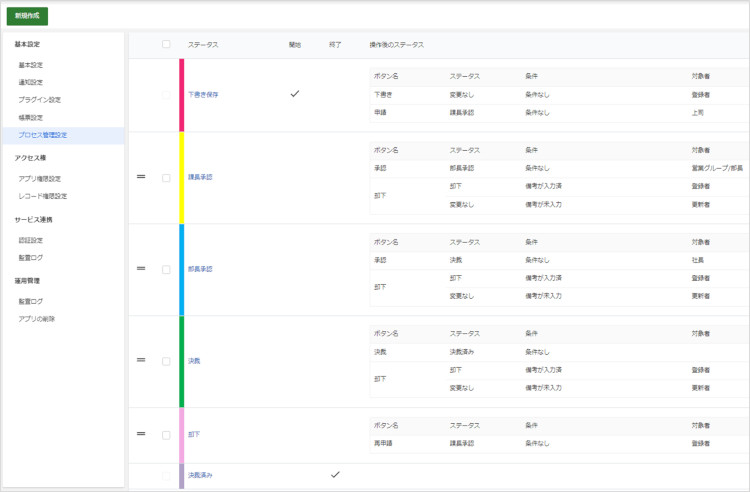Click 課長承認 status cell in the 申請 row
The height and width of the screenshot is (492, 750).
(462, 113)
